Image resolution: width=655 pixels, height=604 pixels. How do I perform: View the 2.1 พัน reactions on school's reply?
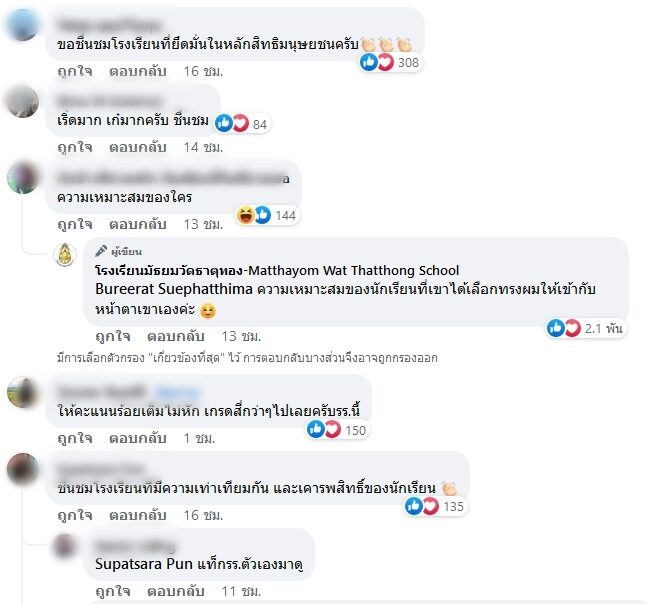click(x=586, y=328)
